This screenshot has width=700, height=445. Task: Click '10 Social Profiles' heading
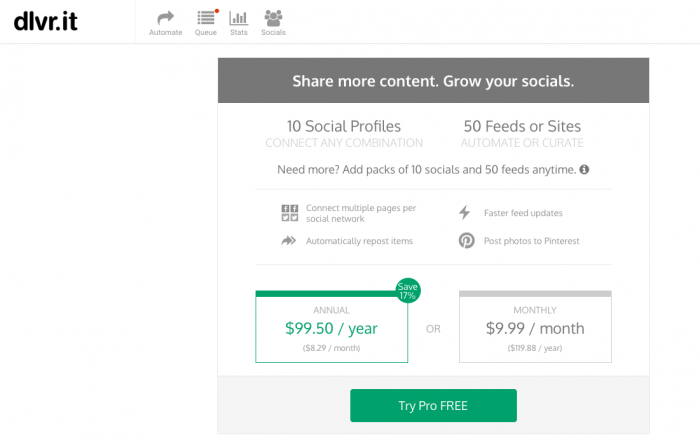(x=343, y=126)
